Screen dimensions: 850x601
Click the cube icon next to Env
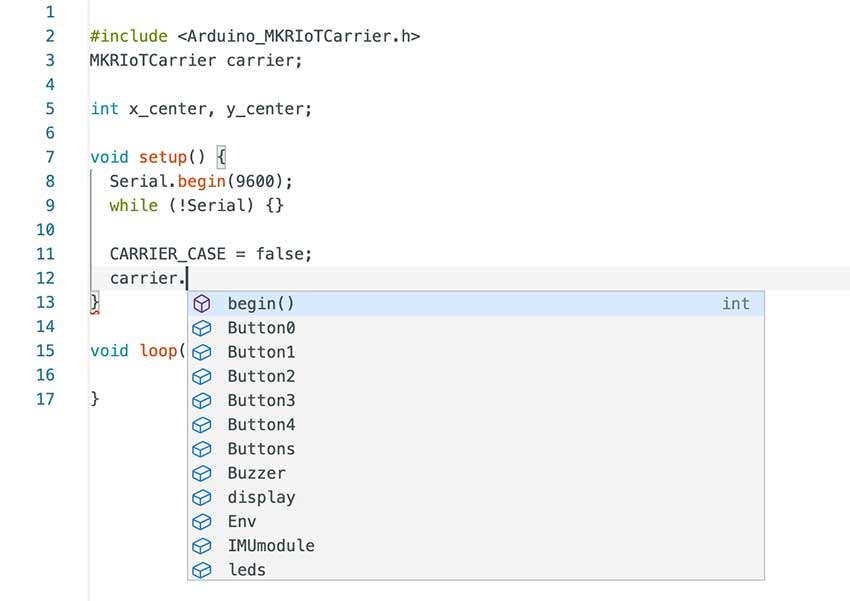pos(202,522)
